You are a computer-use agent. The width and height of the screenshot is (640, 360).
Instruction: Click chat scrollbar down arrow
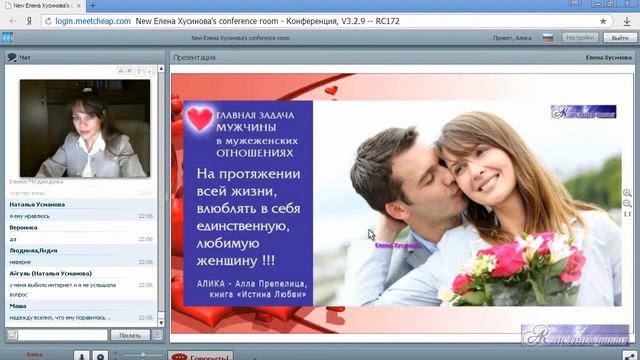click(161, 323)
